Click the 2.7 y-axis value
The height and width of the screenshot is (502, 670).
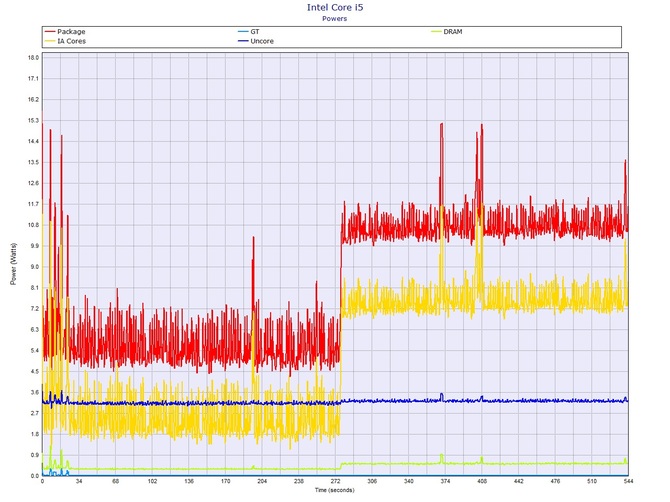(34, 413)
